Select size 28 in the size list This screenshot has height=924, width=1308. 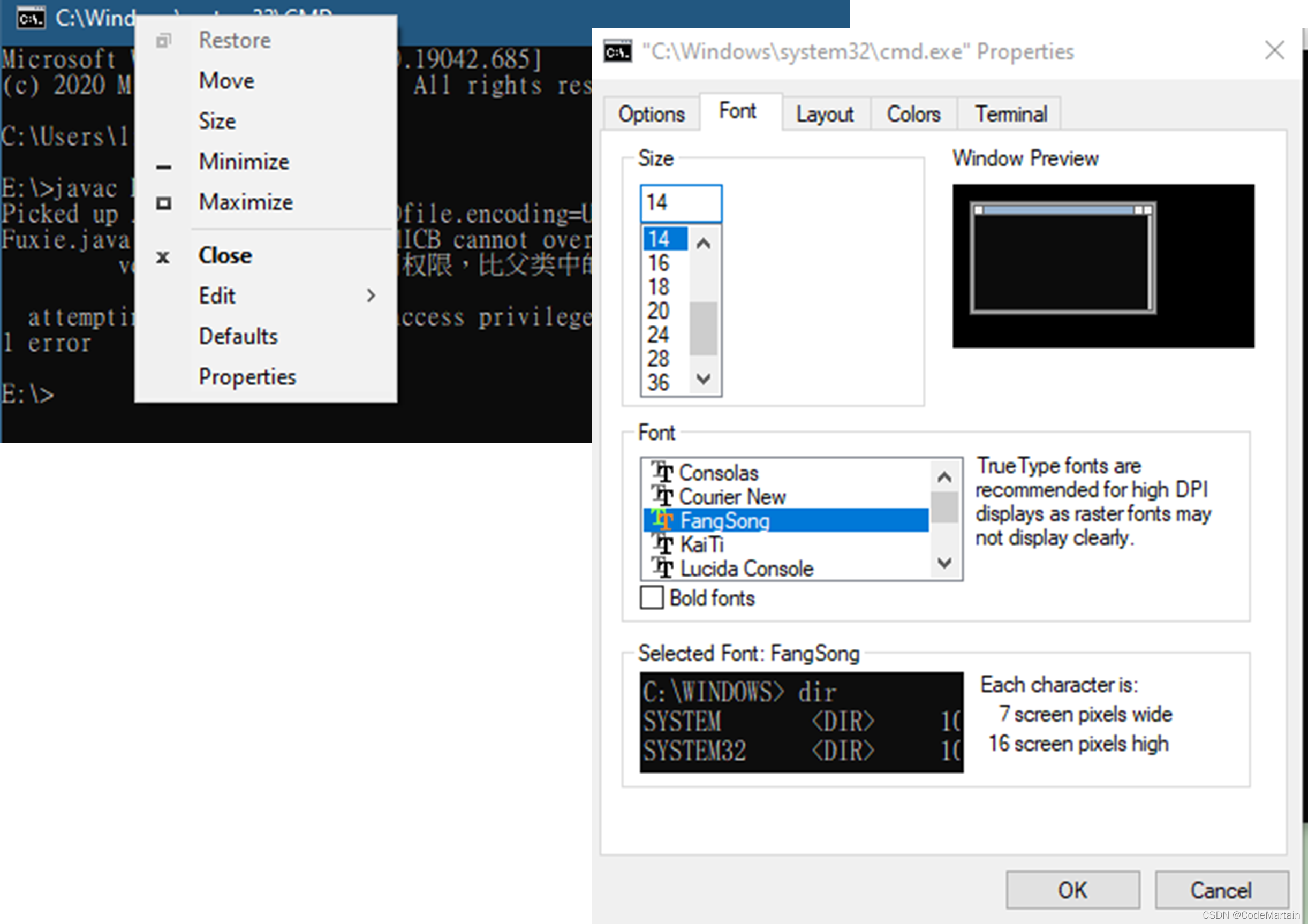coord(666,358)
